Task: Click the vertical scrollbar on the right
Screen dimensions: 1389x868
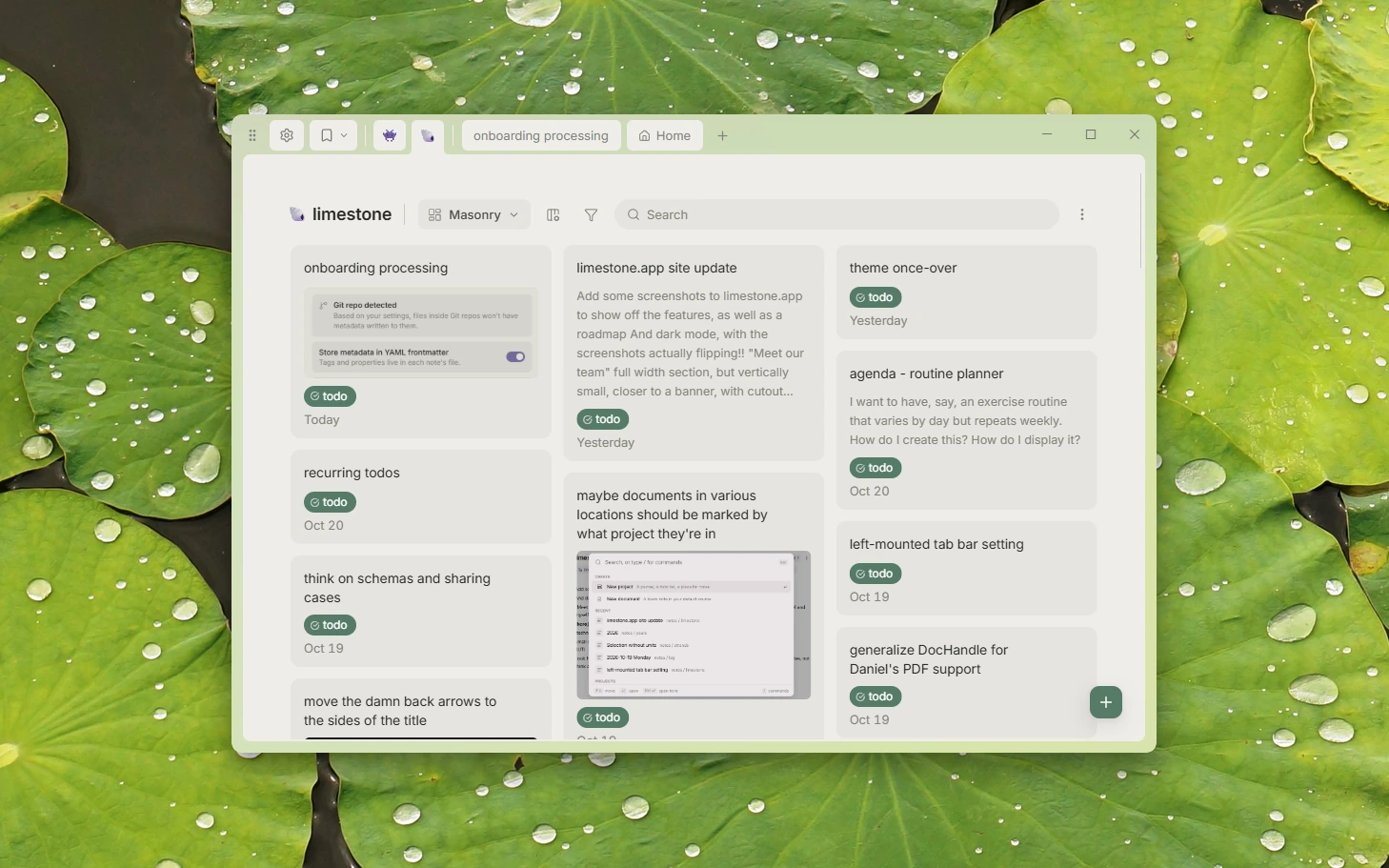Action: pyautogui.click(x=1140, y=221)
